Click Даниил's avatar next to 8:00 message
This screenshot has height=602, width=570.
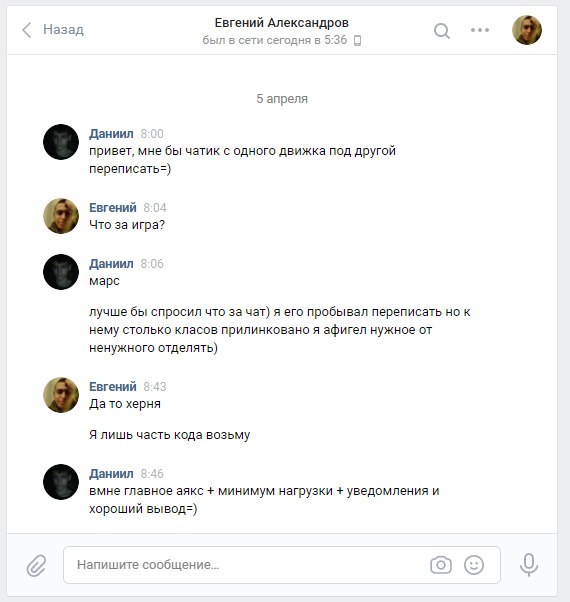pos(61,142)
